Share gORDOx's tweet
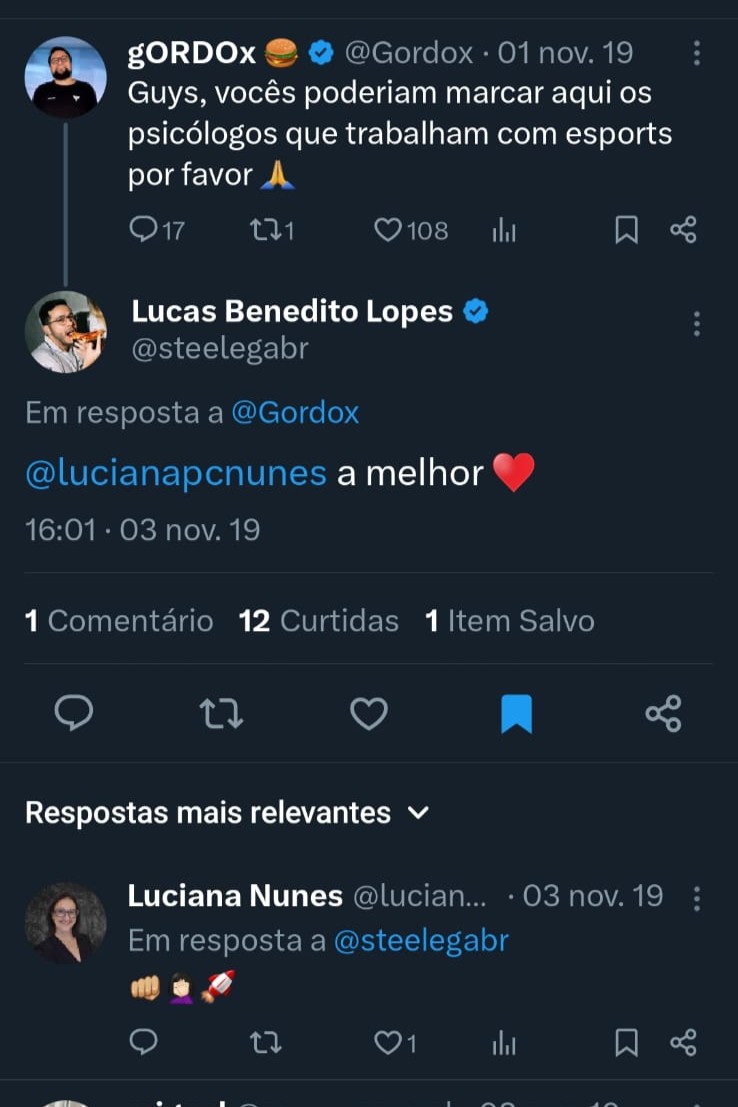This screenshot has height=1107, width=738. 683,231
